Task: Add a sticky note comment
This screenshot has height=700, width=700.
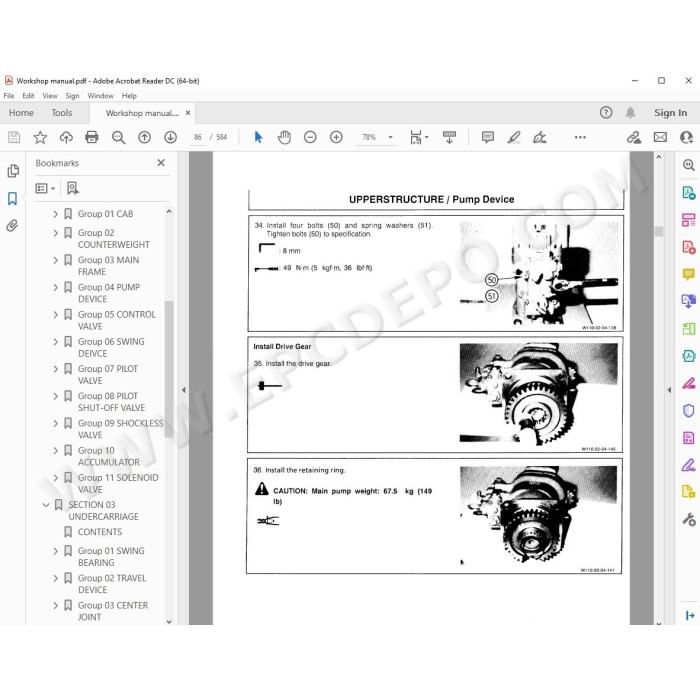Action: (x=488, y=137)
